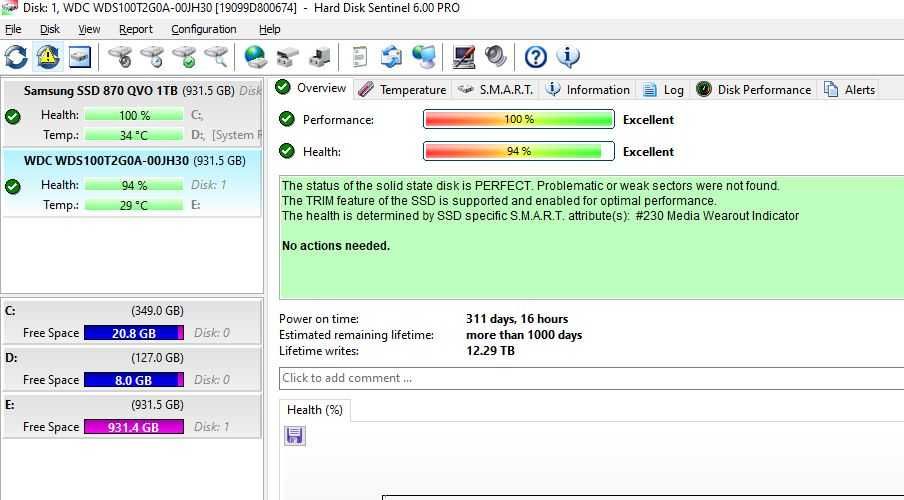This screenshot has width=904, height=500.
Task: Open the Help menu
Action: (269, 29)
